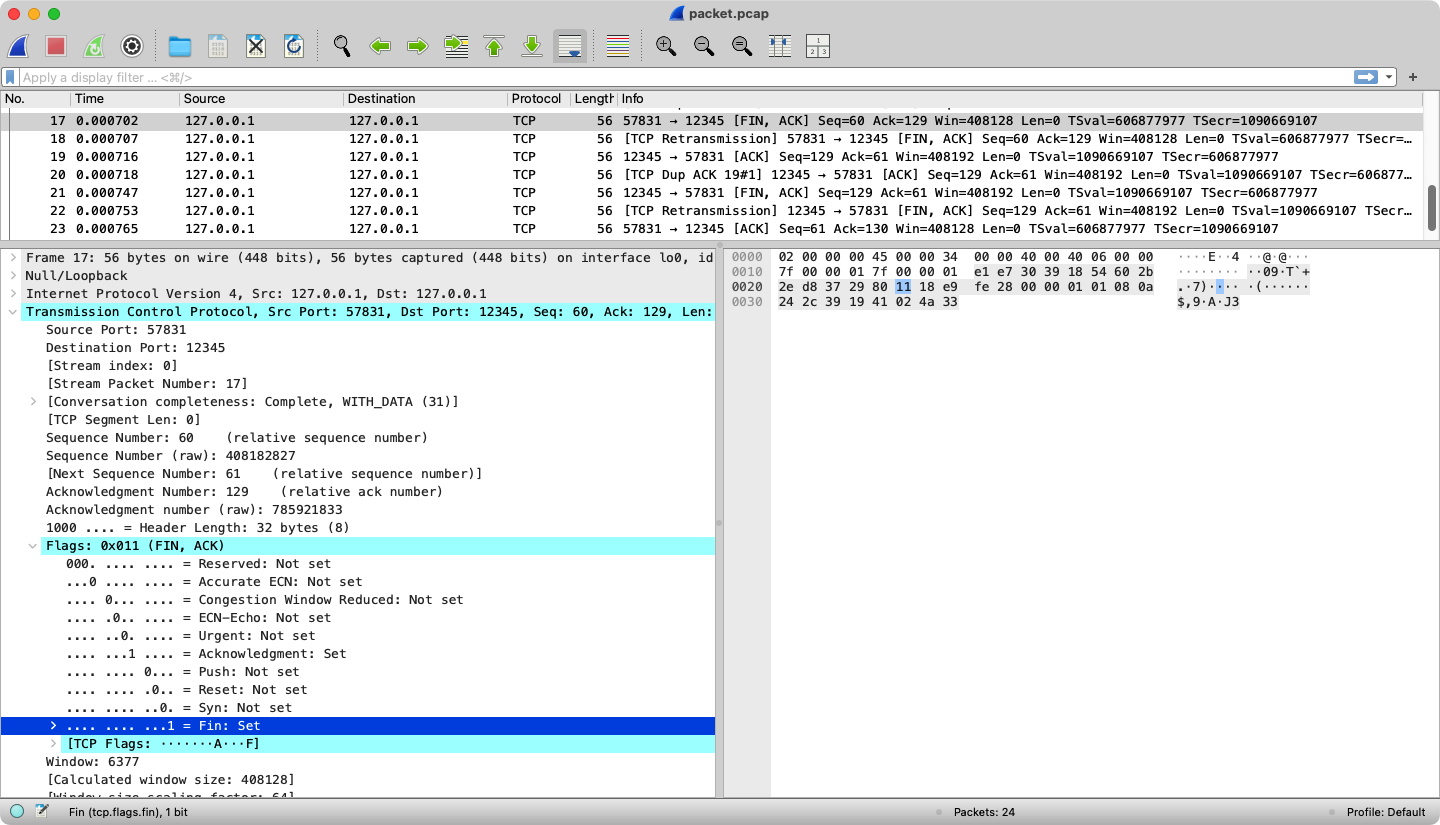Image resolution: width=1440 pixels, height=825 pixels.
Task: Toggle packet list colorization
Action: [618, 46]
